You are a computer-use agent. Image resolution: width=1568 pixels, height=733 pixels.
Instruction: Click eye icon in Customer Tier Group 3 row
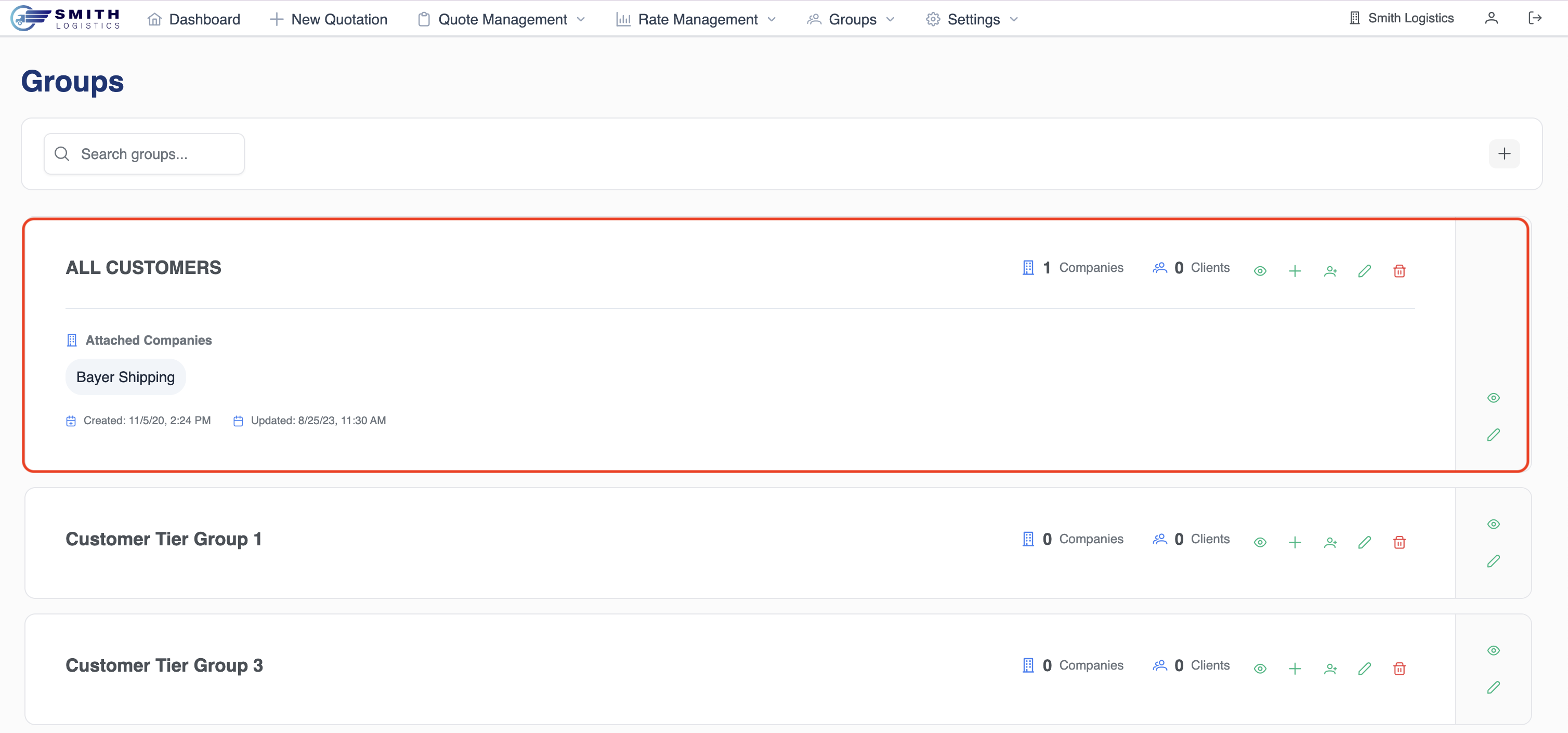(1260, 669)
